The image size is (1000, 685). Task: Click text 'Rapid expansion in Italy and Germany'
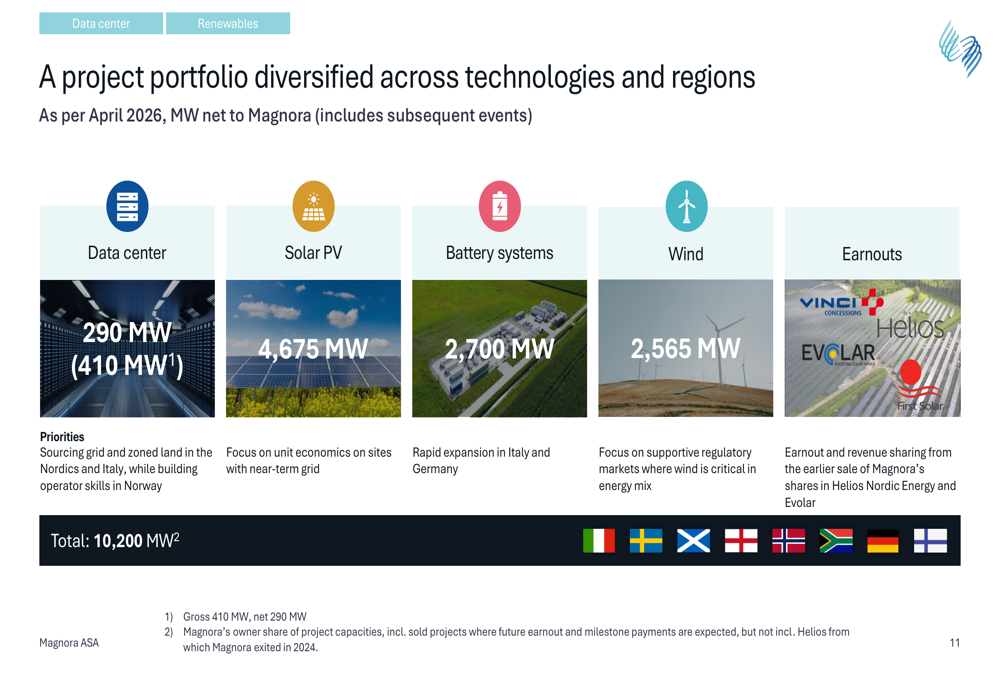(x=481, y=460)
